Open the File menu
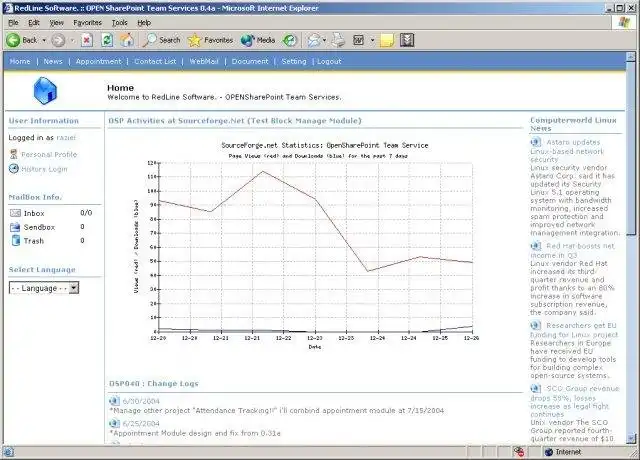This screenshot has height=460, width=640. (13, 23)
